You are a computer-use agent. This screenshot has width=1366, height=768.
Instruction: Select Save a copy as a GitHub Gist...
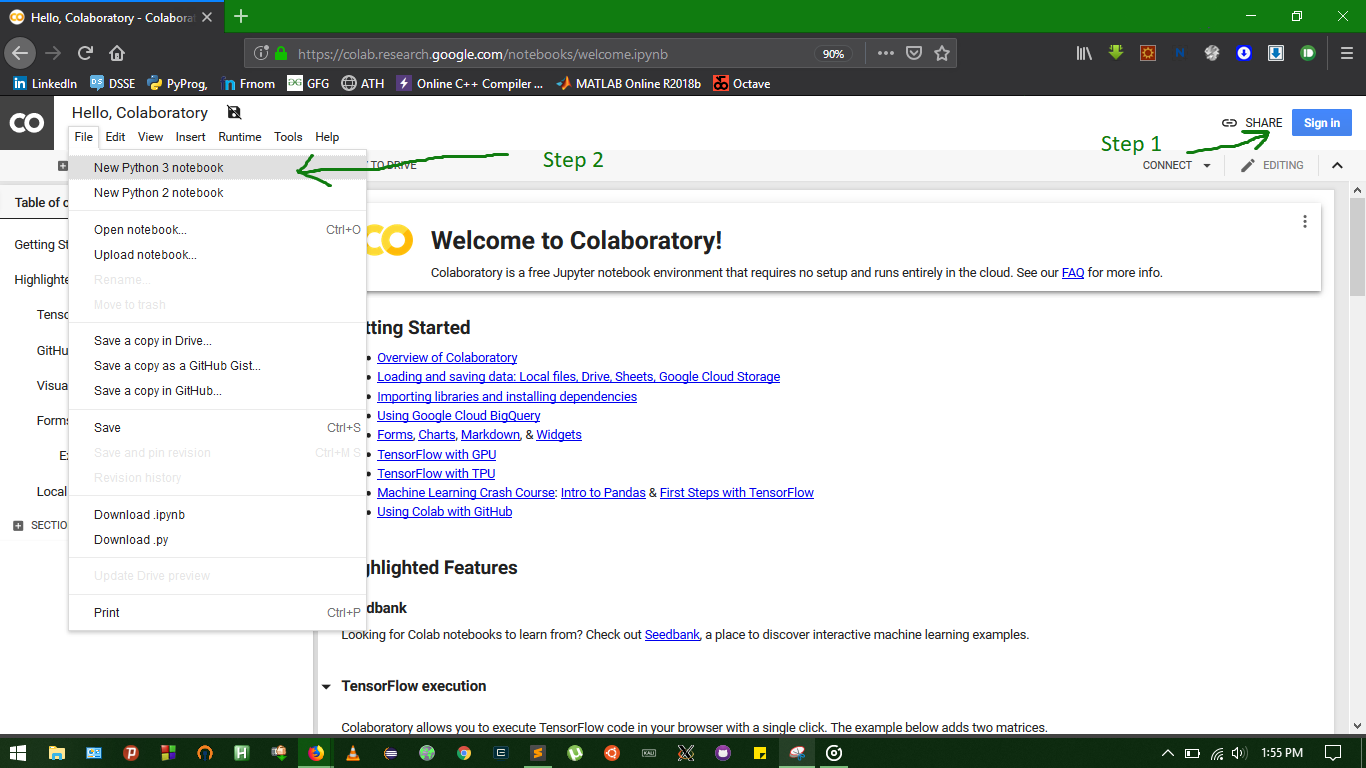click(x=217, y=366)
